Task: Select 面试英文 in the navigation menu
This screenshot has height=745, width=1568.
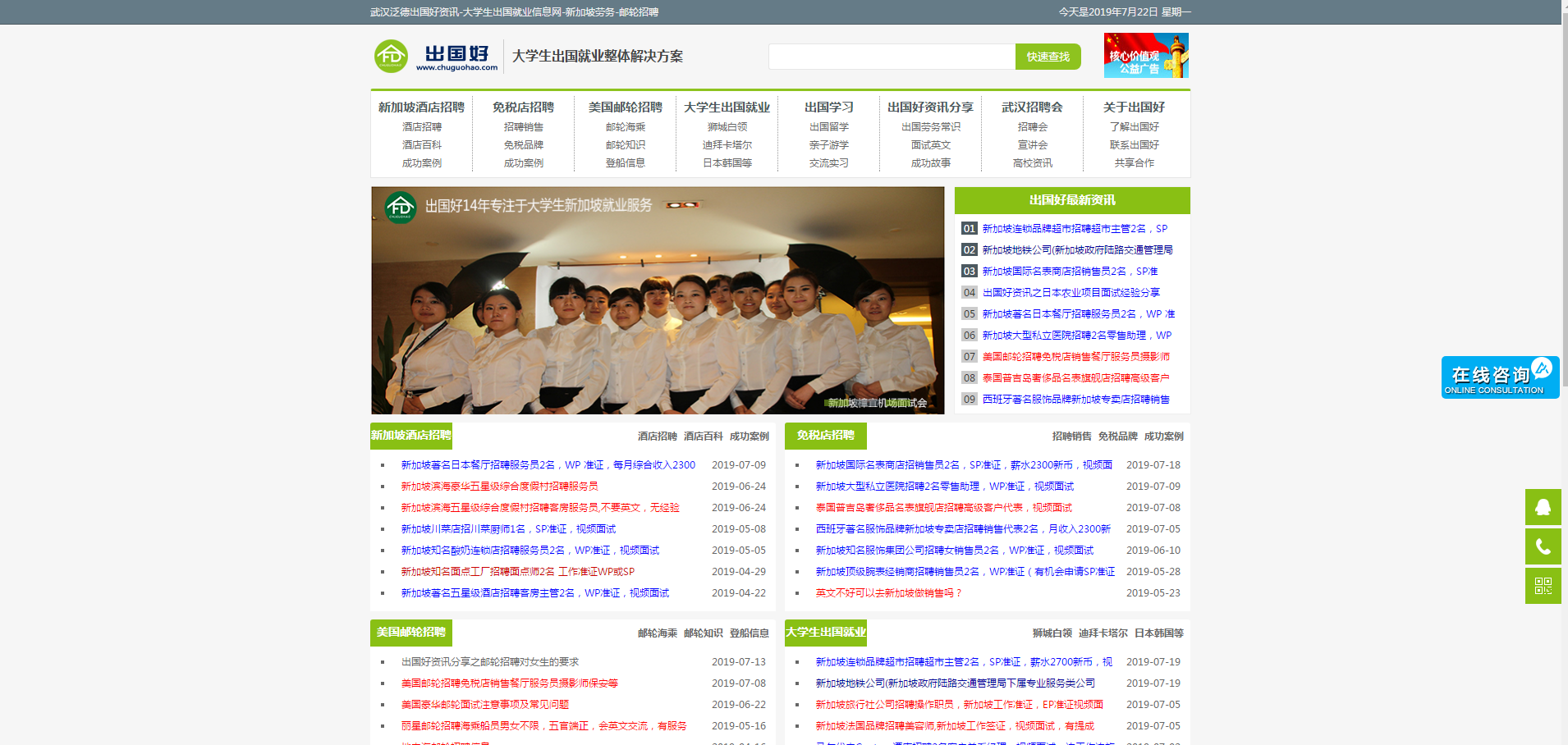Action: 930,145
